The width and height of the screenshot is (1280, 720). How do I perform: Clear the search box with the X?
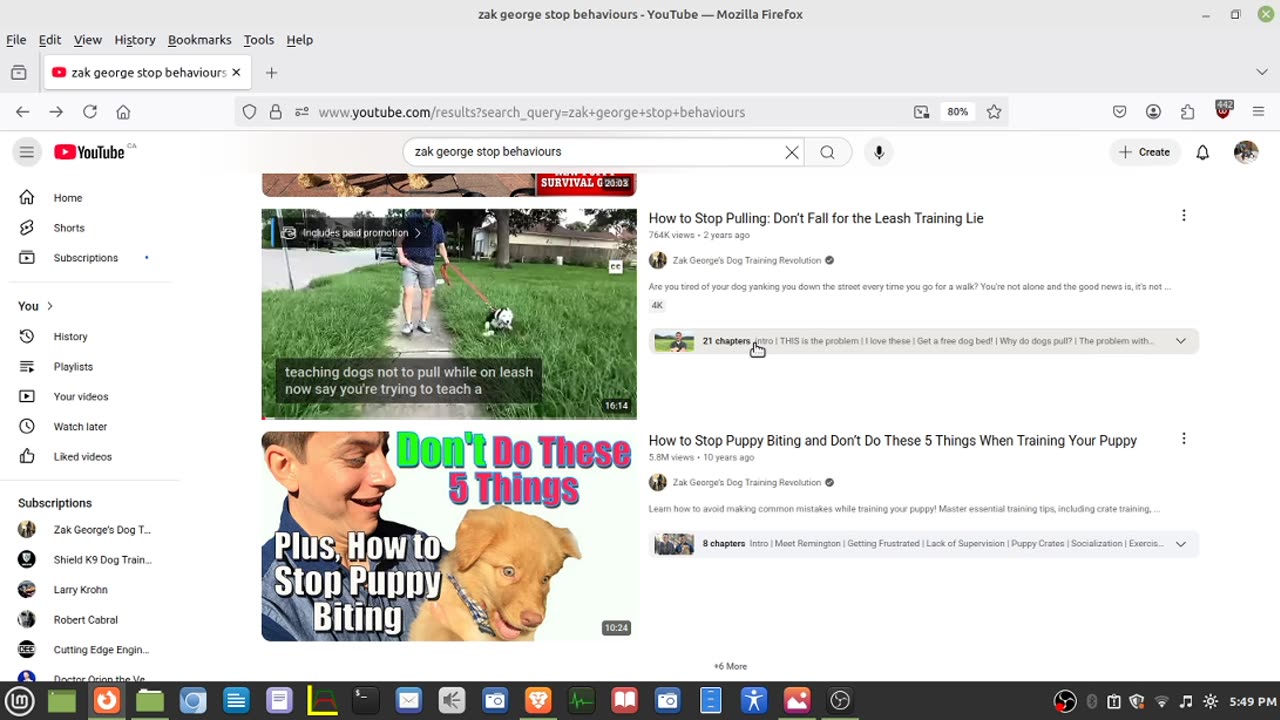[792, 152]
